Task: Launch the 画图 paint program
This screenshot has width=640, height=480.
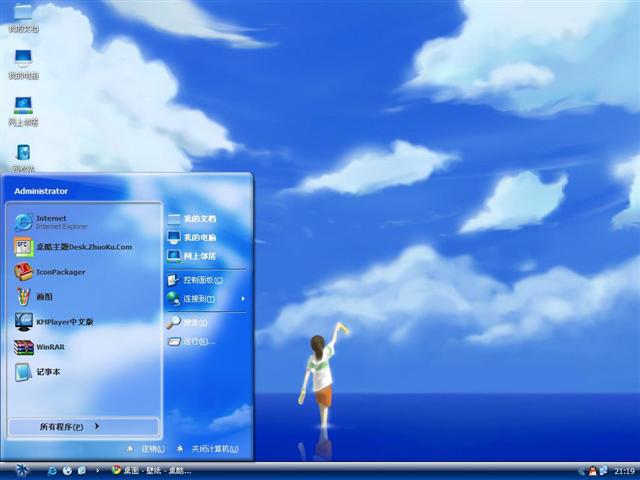Action: [33, 297]
